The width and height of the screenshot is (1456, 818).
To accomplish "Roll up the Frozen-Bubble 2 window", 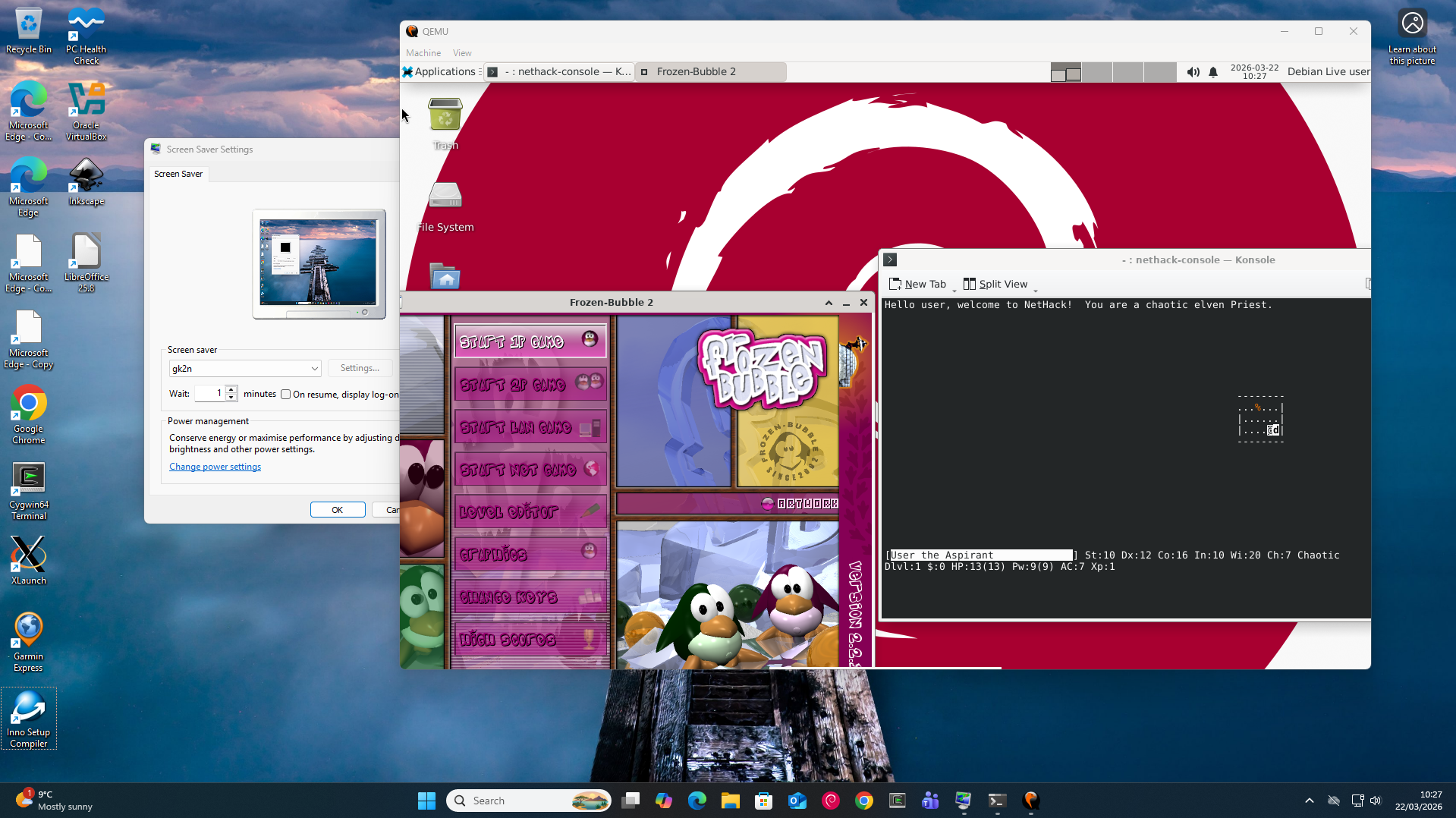I will click(x=829, y=303).
